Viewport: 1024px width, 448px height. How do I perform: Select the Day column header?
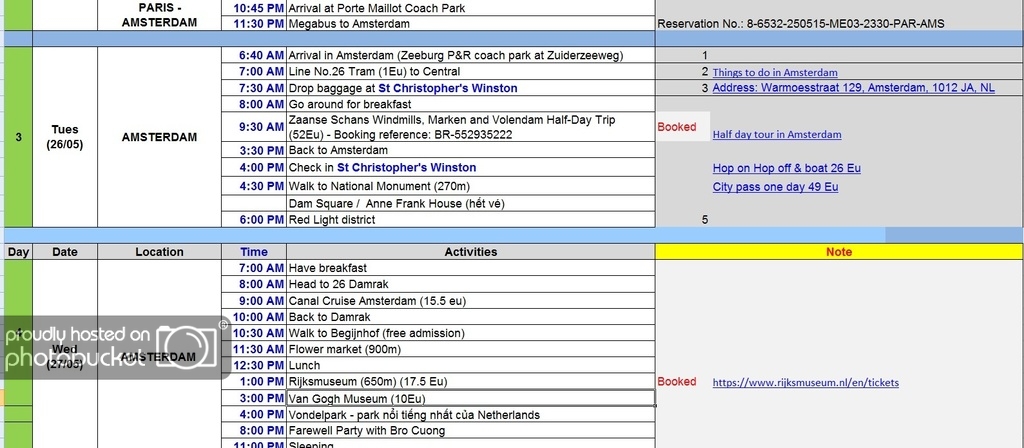(18, 252)
